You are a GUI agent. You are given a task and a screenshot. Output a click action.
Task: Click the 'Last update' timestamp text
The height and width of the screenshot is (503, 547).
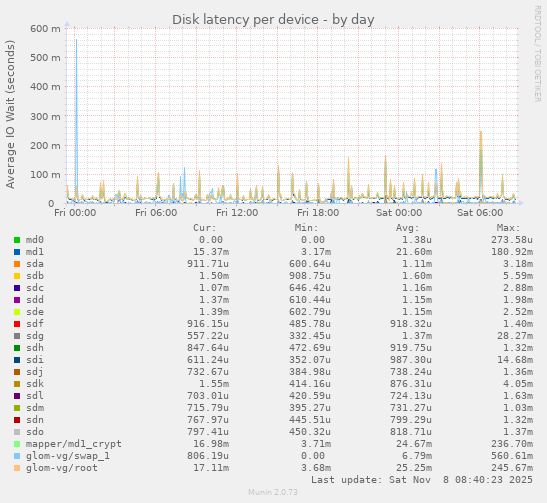pyautogui.click(x=422, y=480)
